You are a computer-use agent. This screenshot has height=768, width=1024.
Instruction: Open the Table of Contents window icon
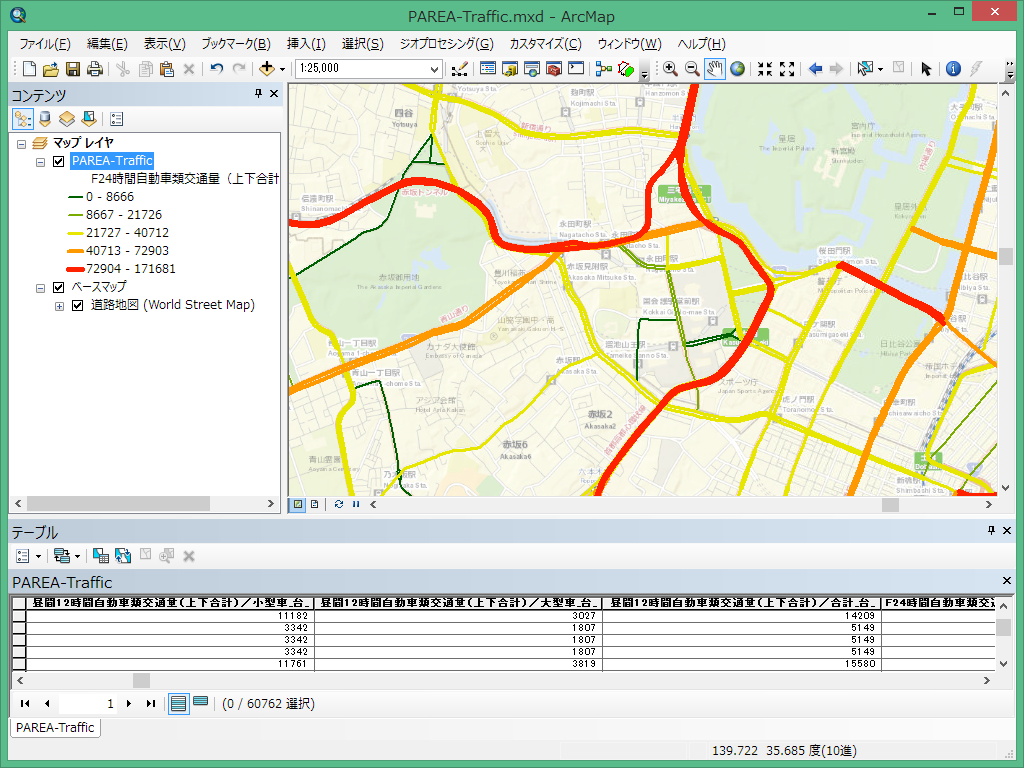[488, 69]
